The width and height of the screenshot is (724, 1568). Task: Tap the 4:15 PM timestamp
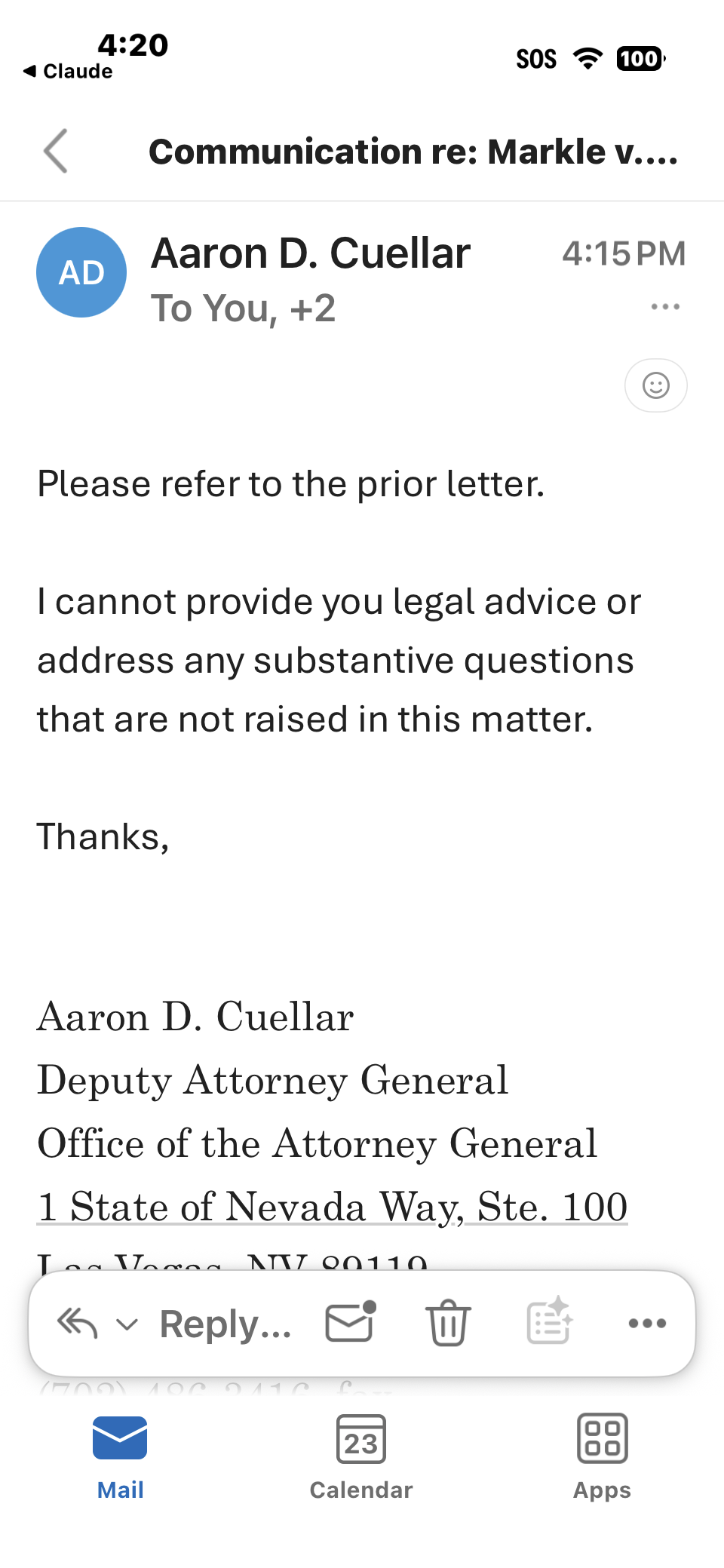624,253
